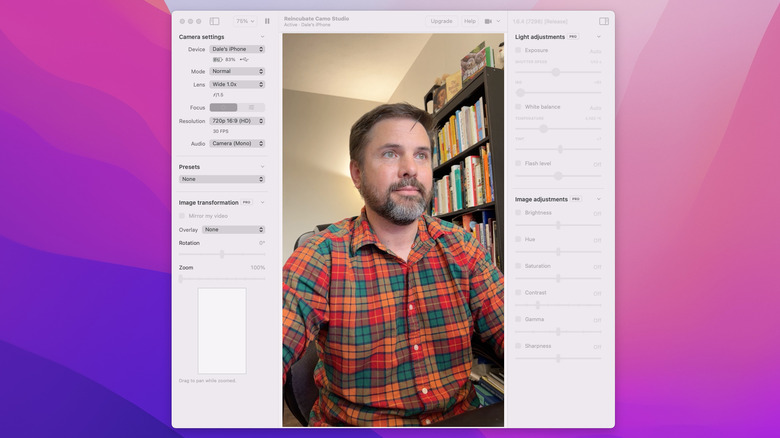Open the Mode dropdown set to Normal
780x438 pixels.
pos(237,72)
